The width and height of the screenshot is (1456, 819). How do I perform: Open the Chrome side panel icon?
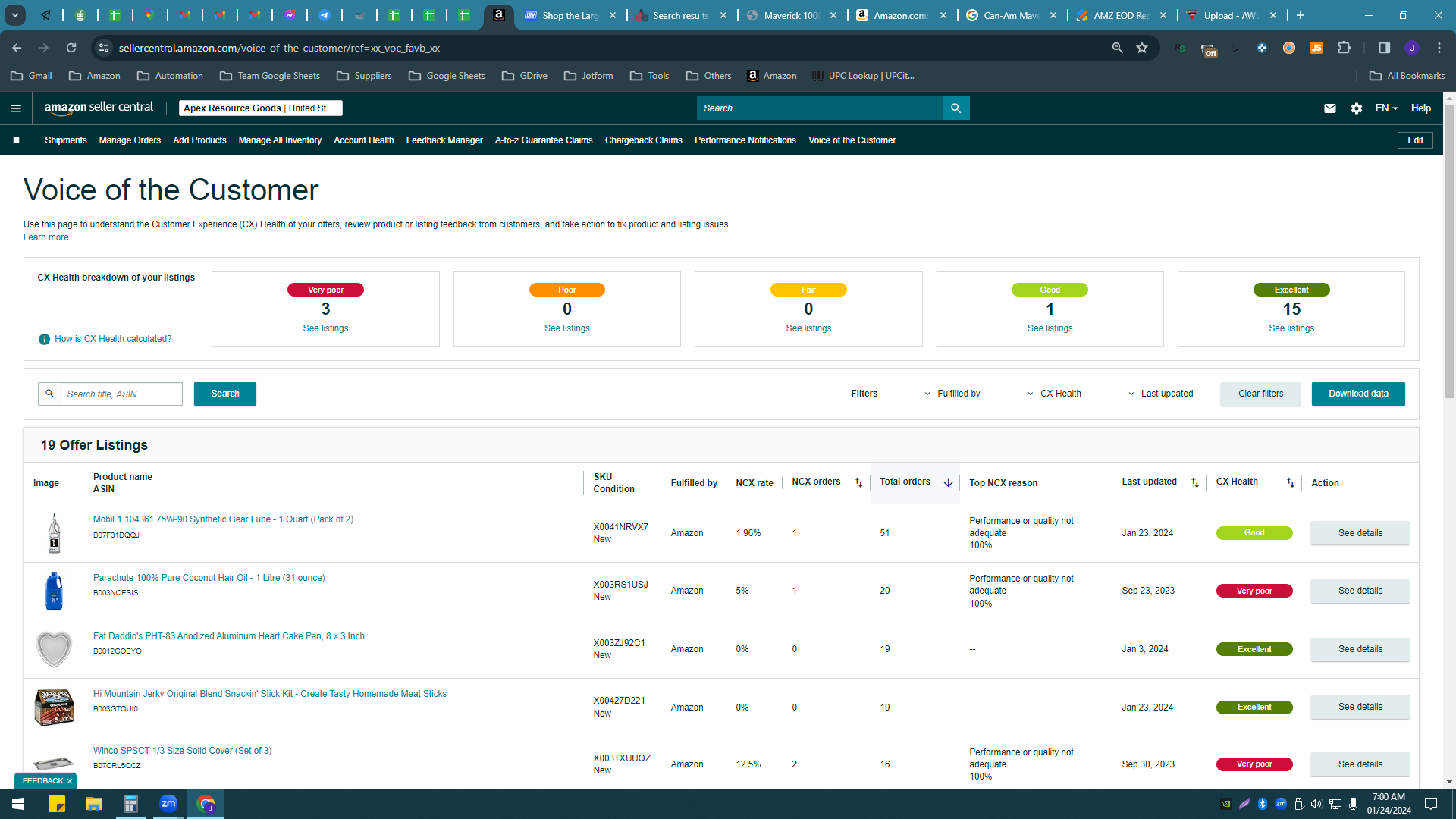[x=1385, y=48]
